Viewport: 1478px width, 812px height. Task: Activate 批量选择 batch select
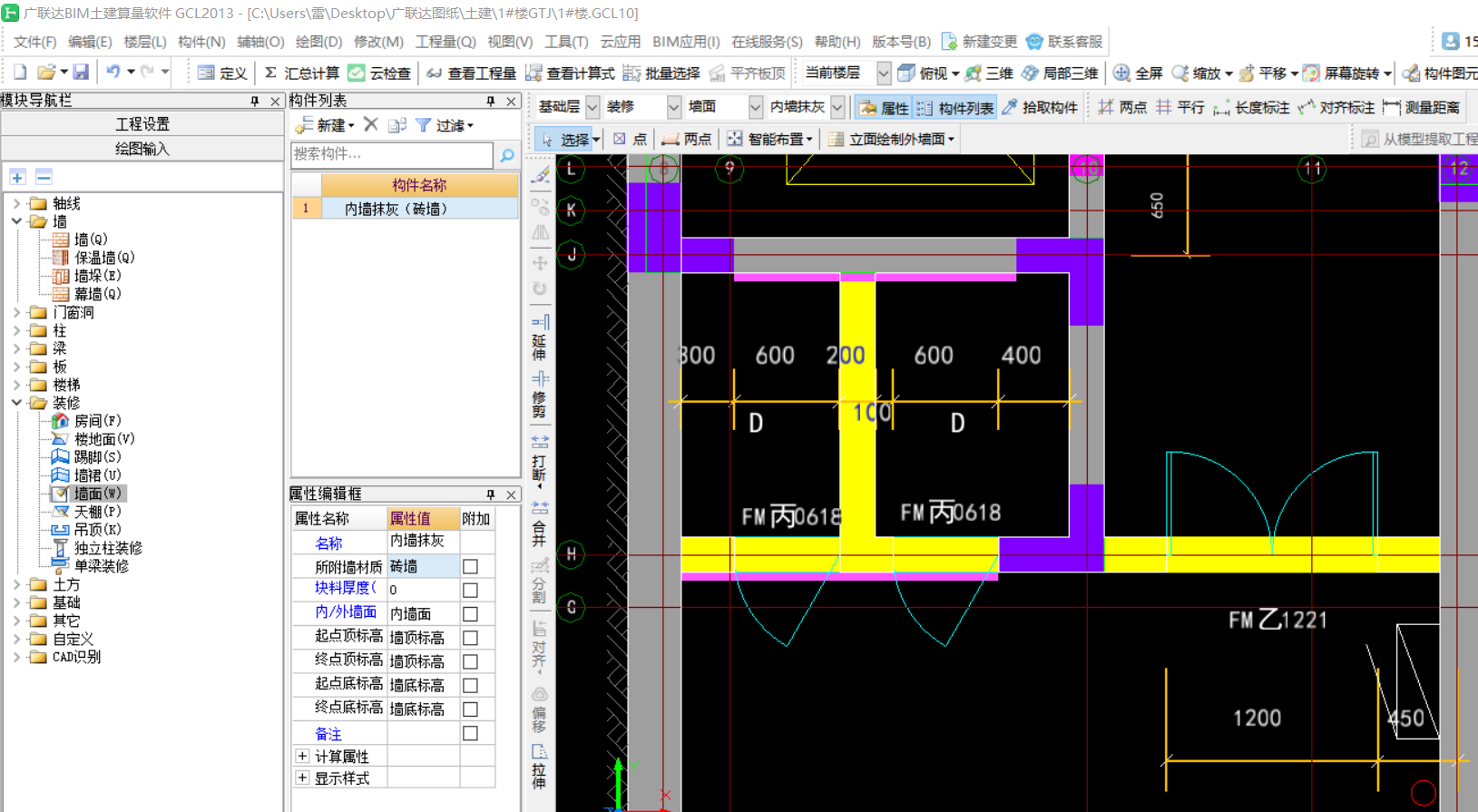point(661,73)
